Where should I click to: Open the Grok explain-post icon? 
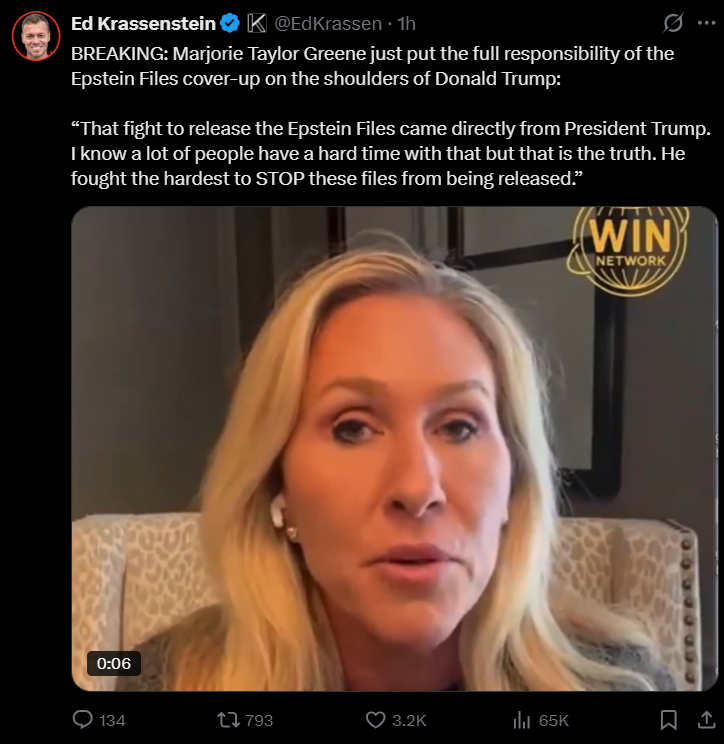673,23
